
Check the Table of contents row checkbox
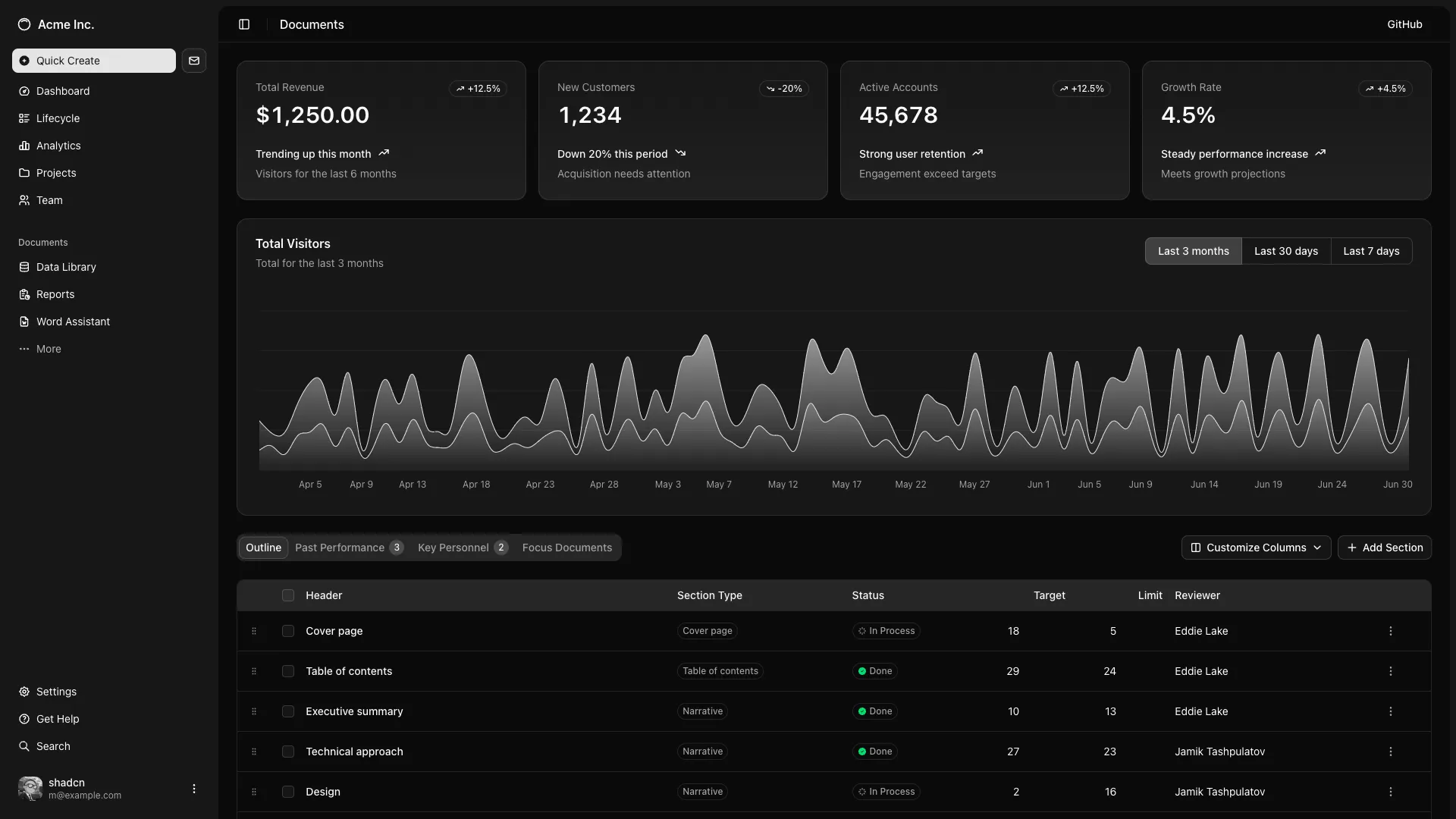287,671
